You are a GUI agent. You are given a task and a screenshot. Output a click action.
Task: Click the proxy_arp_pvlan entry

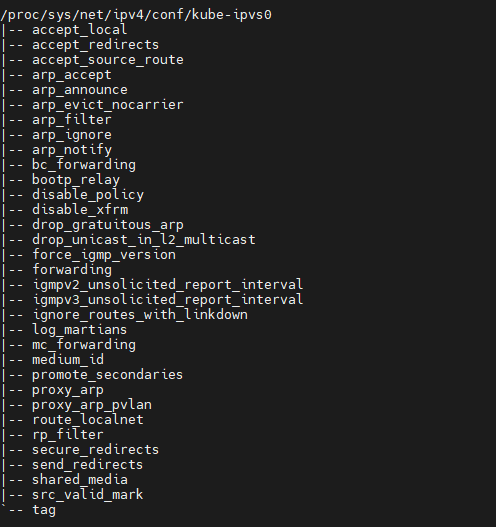pyautogui.click(x=92, y=405)
